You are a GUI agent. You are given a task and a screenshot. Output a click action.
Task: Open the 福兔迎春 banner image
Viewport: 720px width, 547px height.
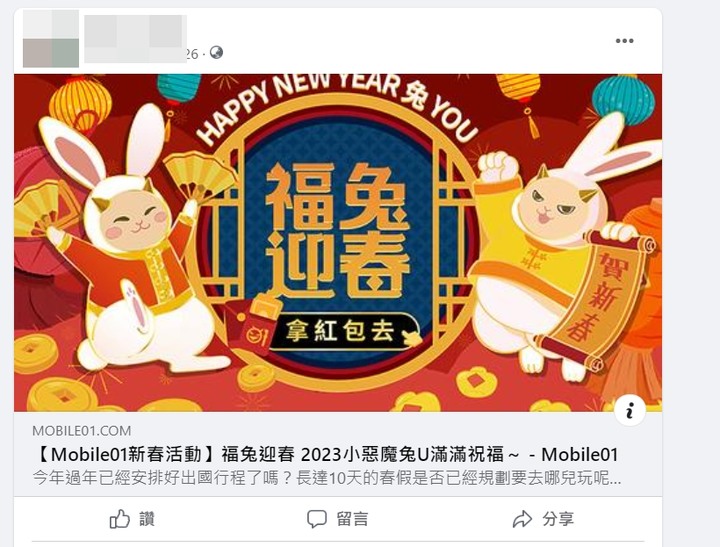[338, 242]
